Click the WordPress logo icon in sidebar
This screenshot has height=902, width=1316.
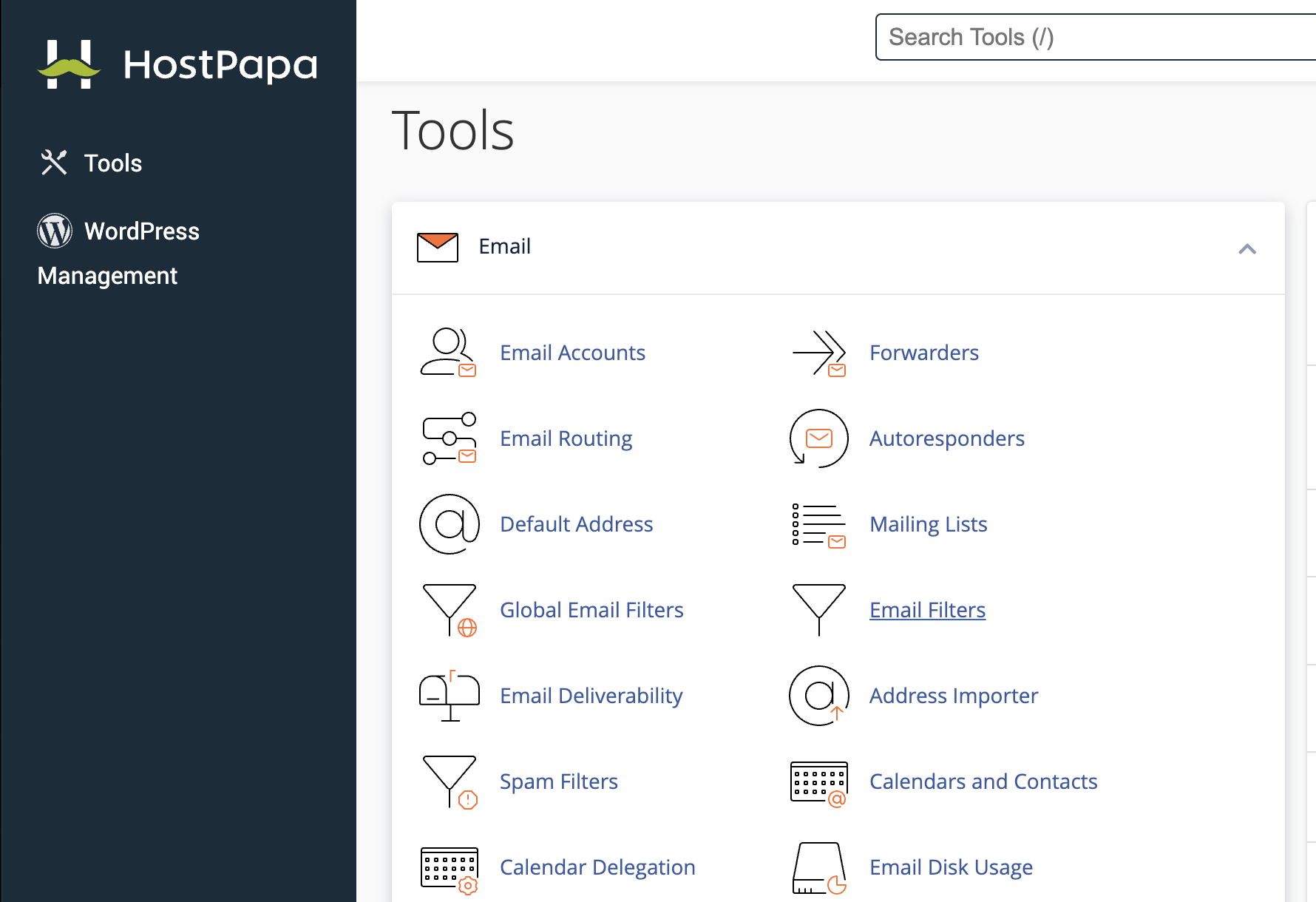(55, 231)
